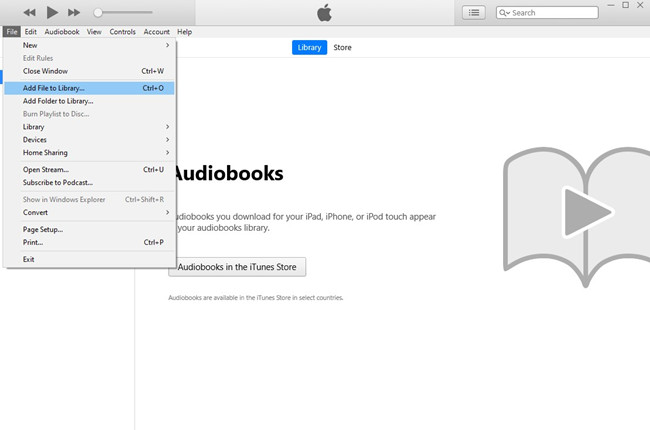Open the View menu
Screen dimensions: 650x430
[94, 32]
